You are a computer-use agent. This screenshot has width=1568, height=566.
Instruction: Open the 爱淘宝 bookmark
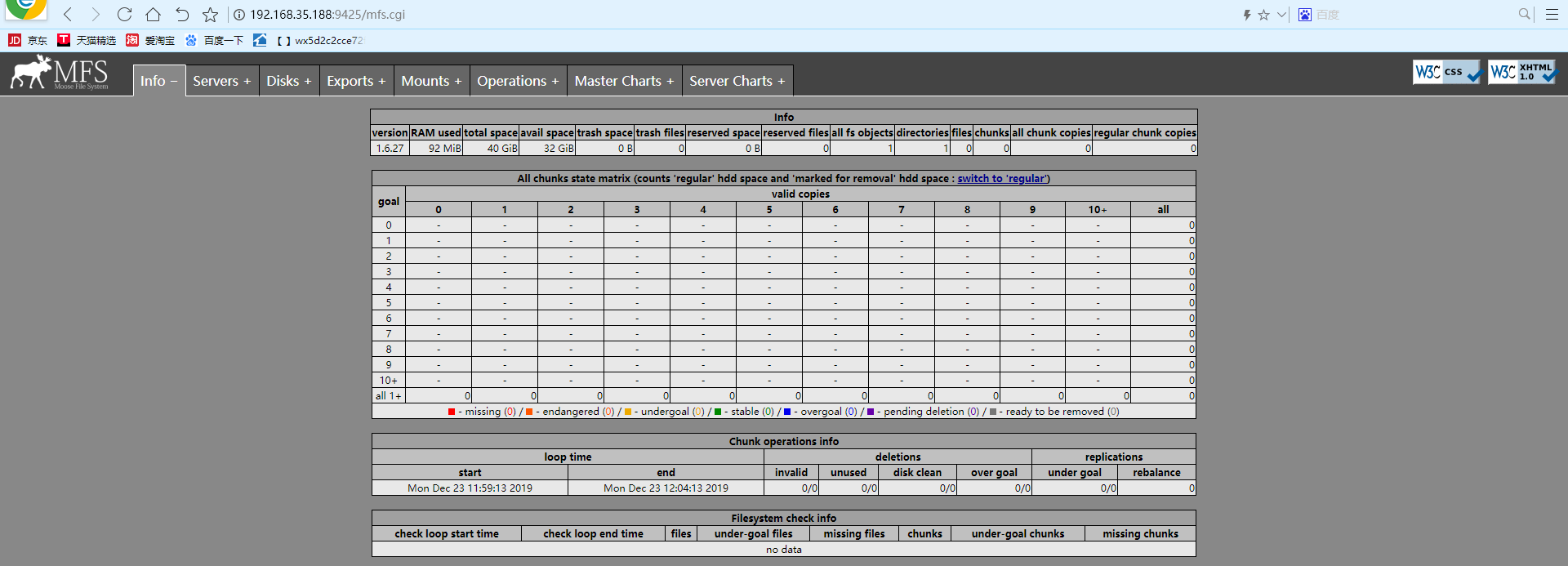click(150, 40)
